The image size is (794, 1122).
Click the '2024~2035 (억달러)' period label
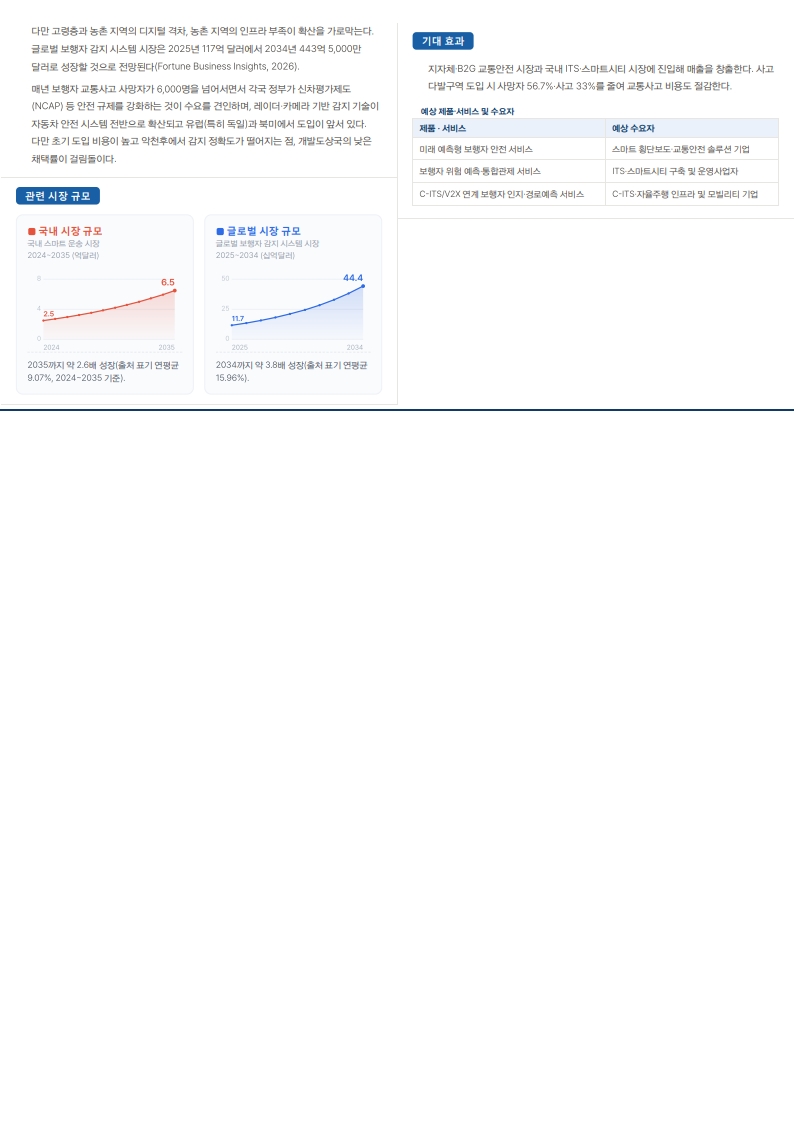[63, 255]
